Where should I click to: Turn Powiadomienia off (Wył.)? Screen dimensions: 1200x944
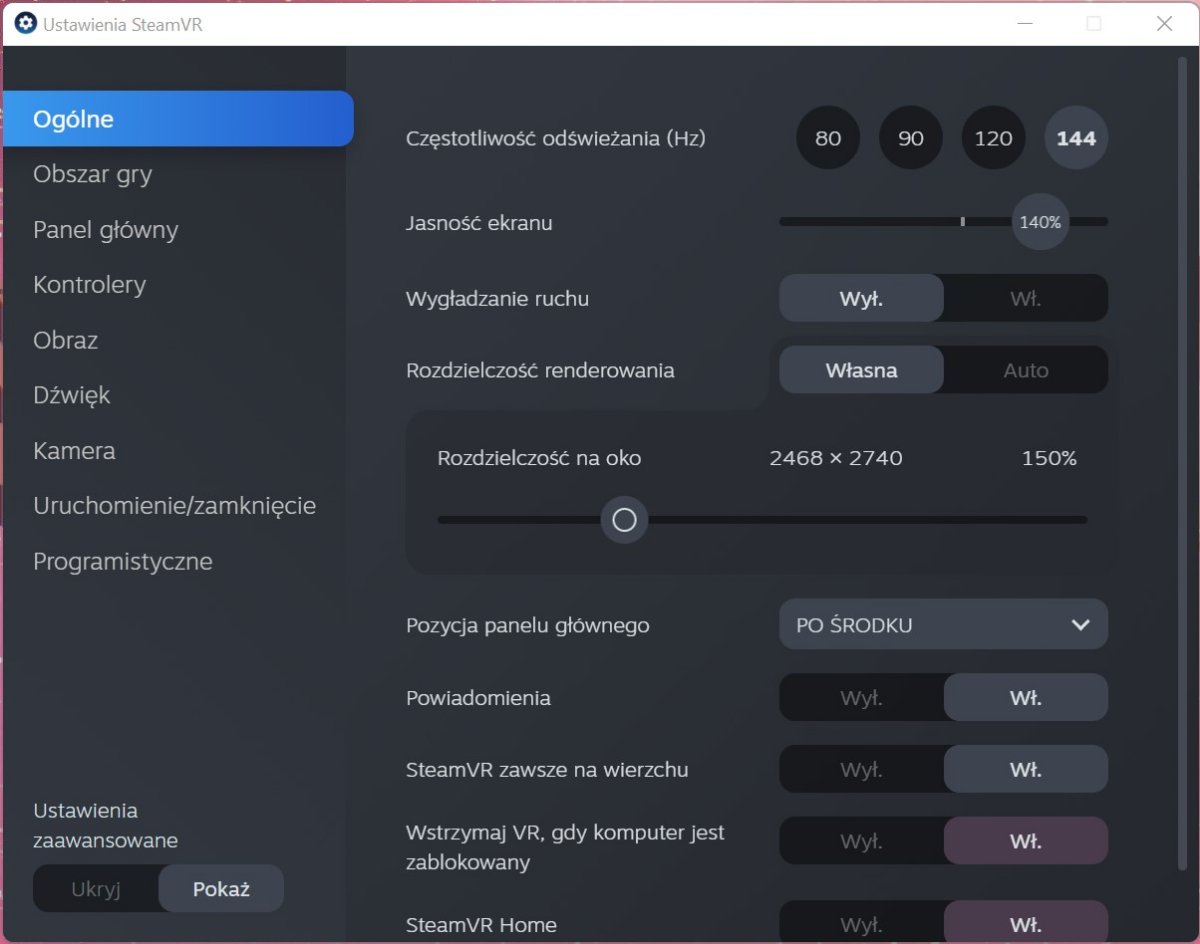pyautogui.click(x=861, y=698)
